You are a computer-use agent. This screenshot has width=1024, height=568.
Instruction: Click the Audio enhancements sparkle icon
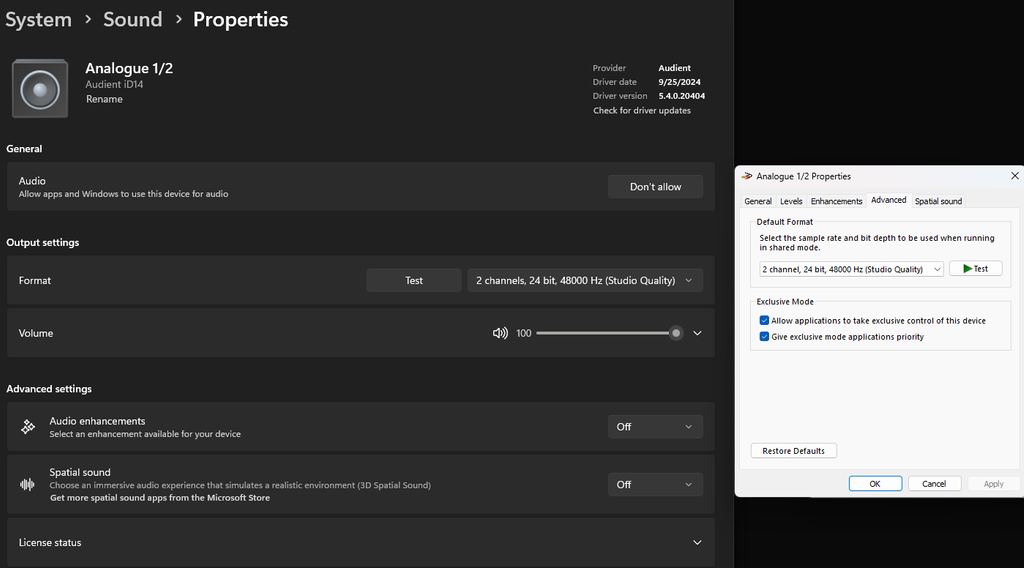(28, 427)
